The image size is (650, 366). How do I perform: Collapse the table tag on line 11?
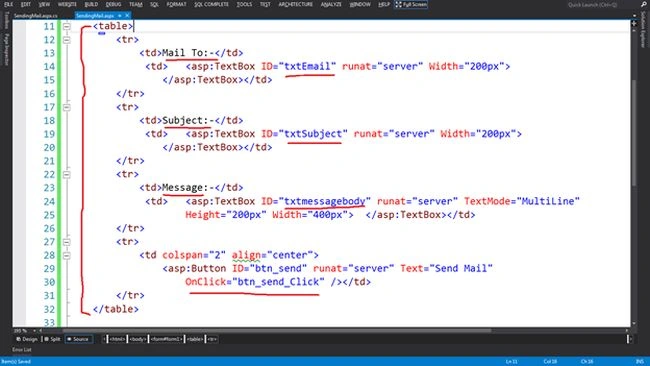click(x=66, y=26)
